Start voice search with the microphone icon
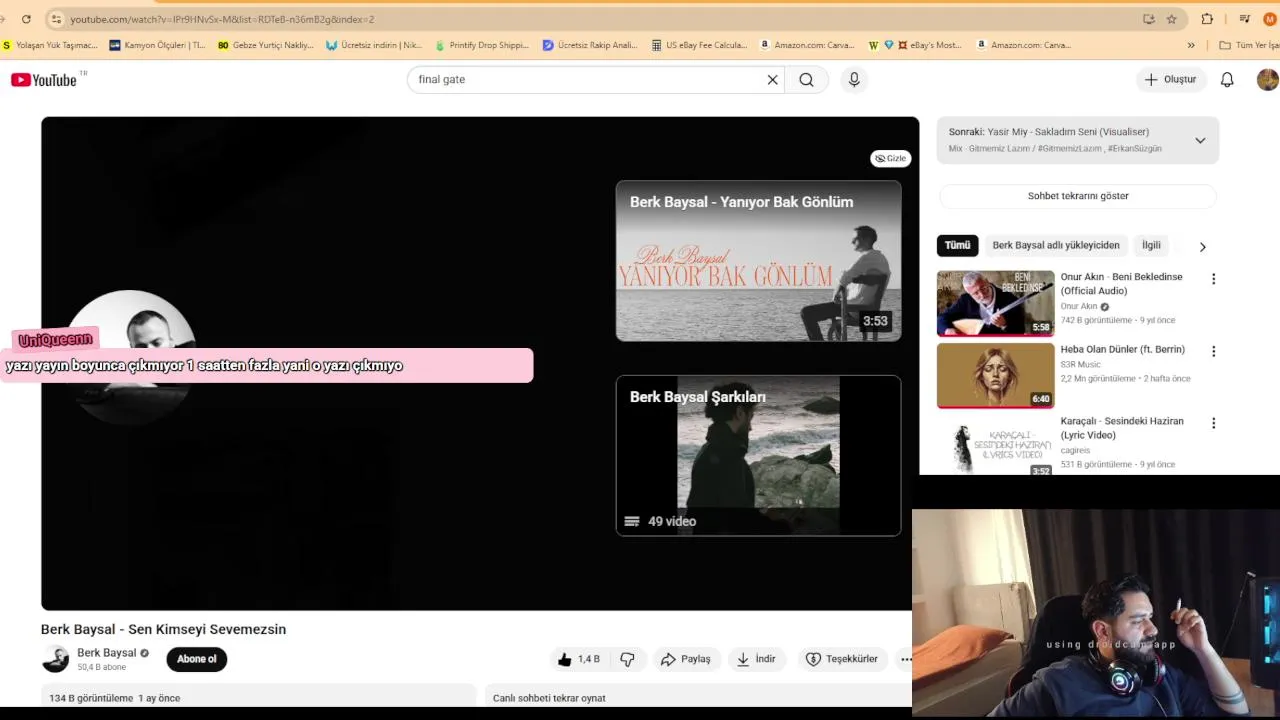Screen dimensions: 1280x720 (x=853, y=80)
